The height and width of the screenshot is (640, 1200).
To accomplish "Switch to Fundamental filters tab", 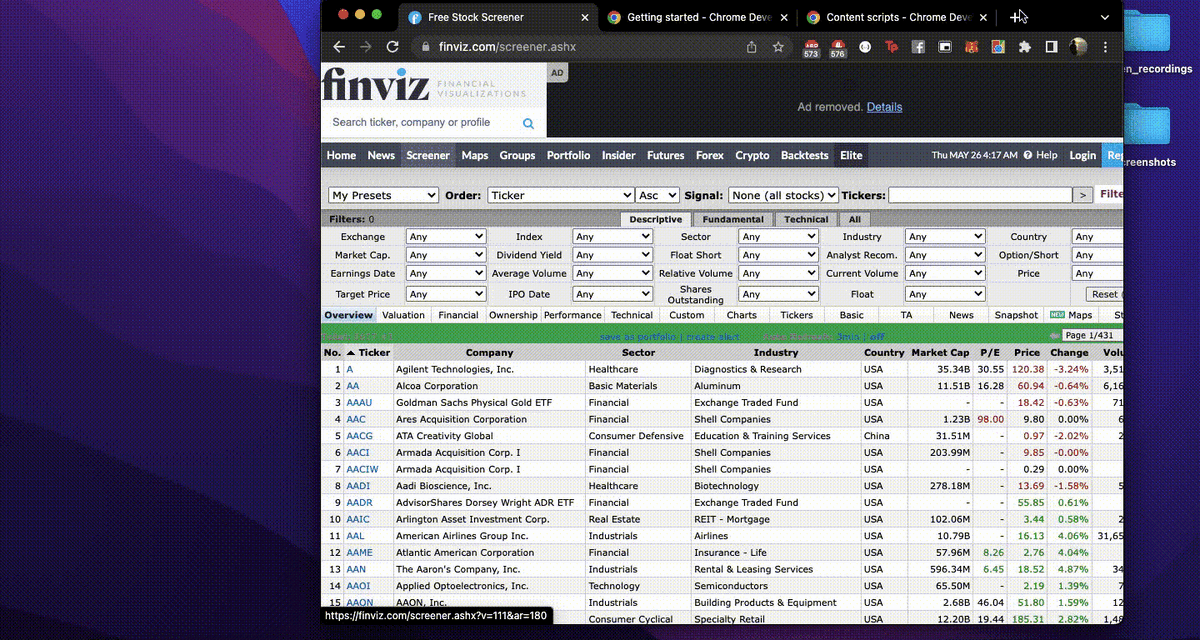I will tap(733, 219).
